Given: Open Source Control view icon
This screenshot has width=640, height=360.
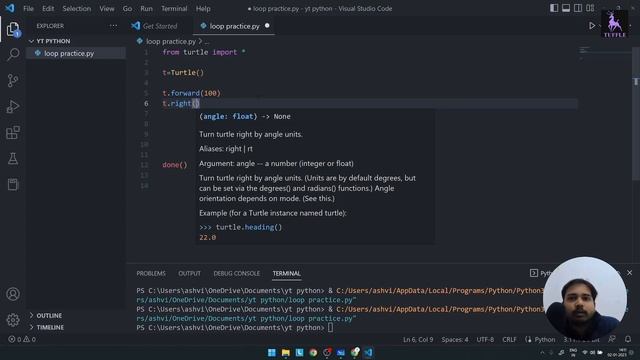Looking at the screenshot, I should (13, 80).
